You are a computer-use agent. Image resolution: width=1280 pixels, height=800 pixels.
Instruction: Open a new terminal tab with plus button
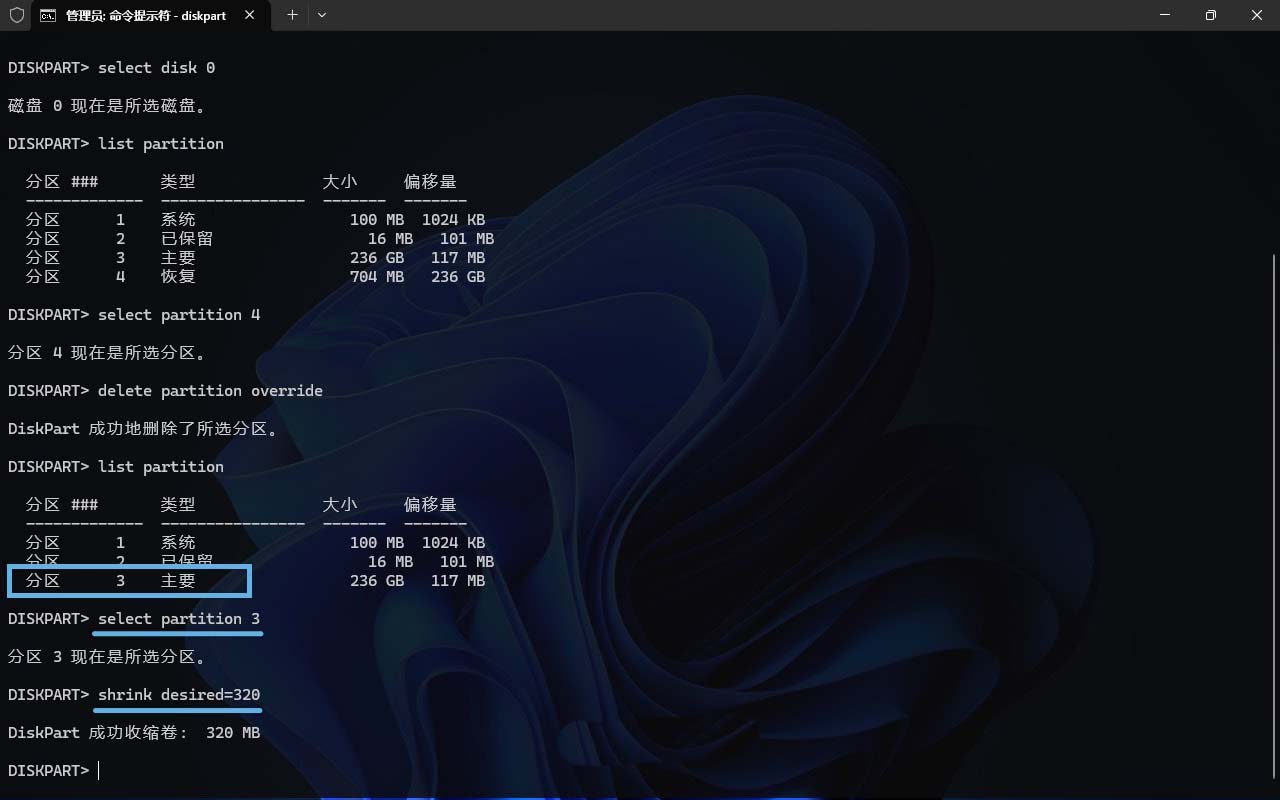coord(292,15)
